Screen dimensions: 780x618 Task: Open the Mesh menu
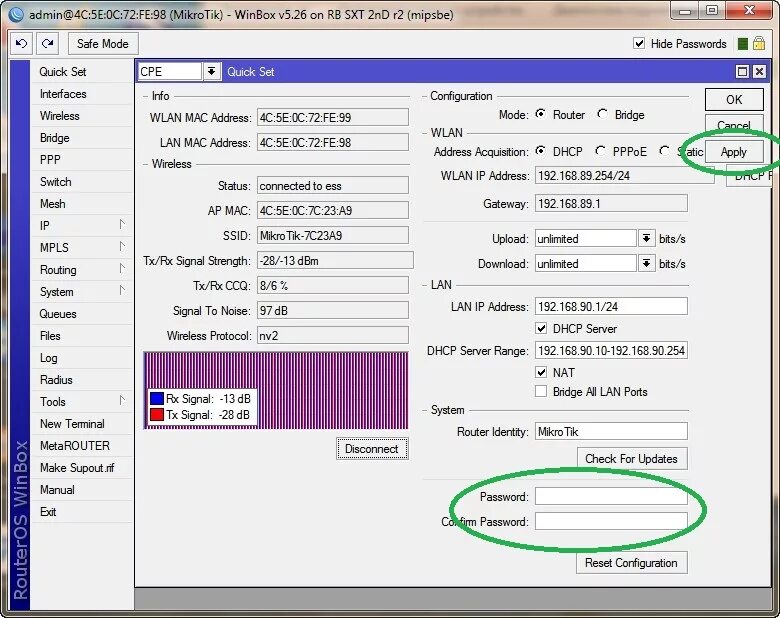(x=82, y=204)
